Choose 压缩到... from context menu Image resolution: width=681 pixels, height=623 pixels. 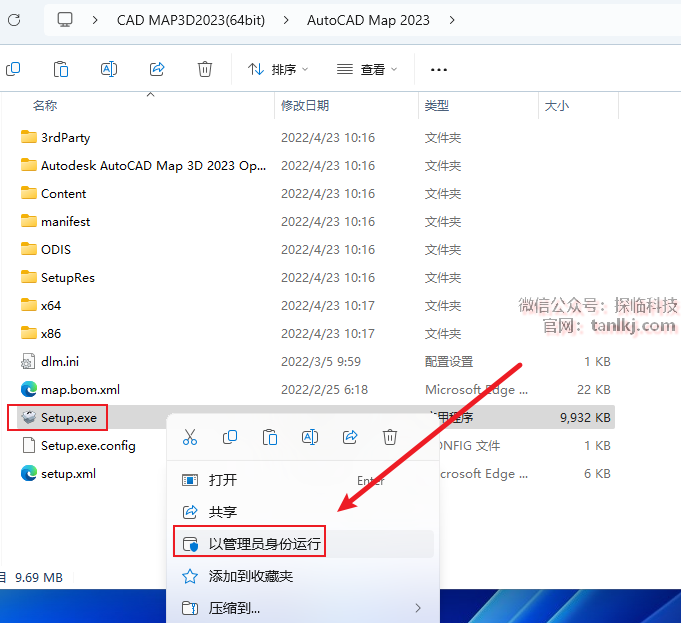click(x=303, y=608)
